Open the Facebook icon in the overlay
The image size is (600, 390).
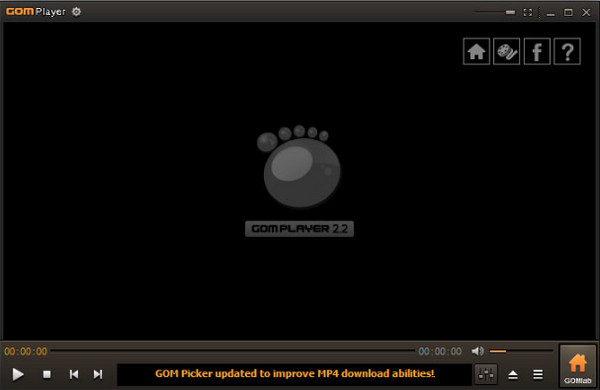click(537, 51)
